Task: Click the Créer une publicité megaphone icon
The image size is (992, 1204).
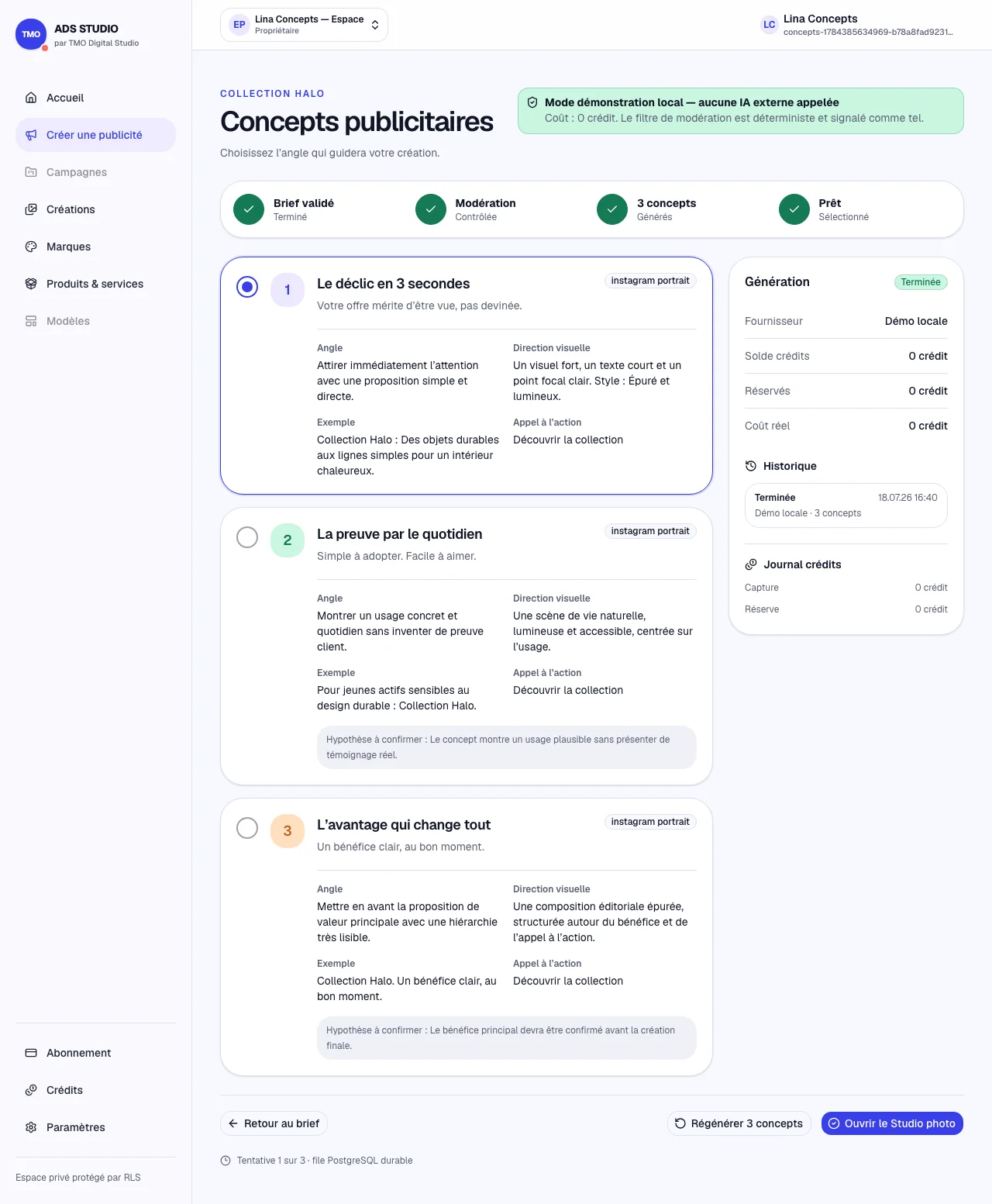Action: click(31, 135)
